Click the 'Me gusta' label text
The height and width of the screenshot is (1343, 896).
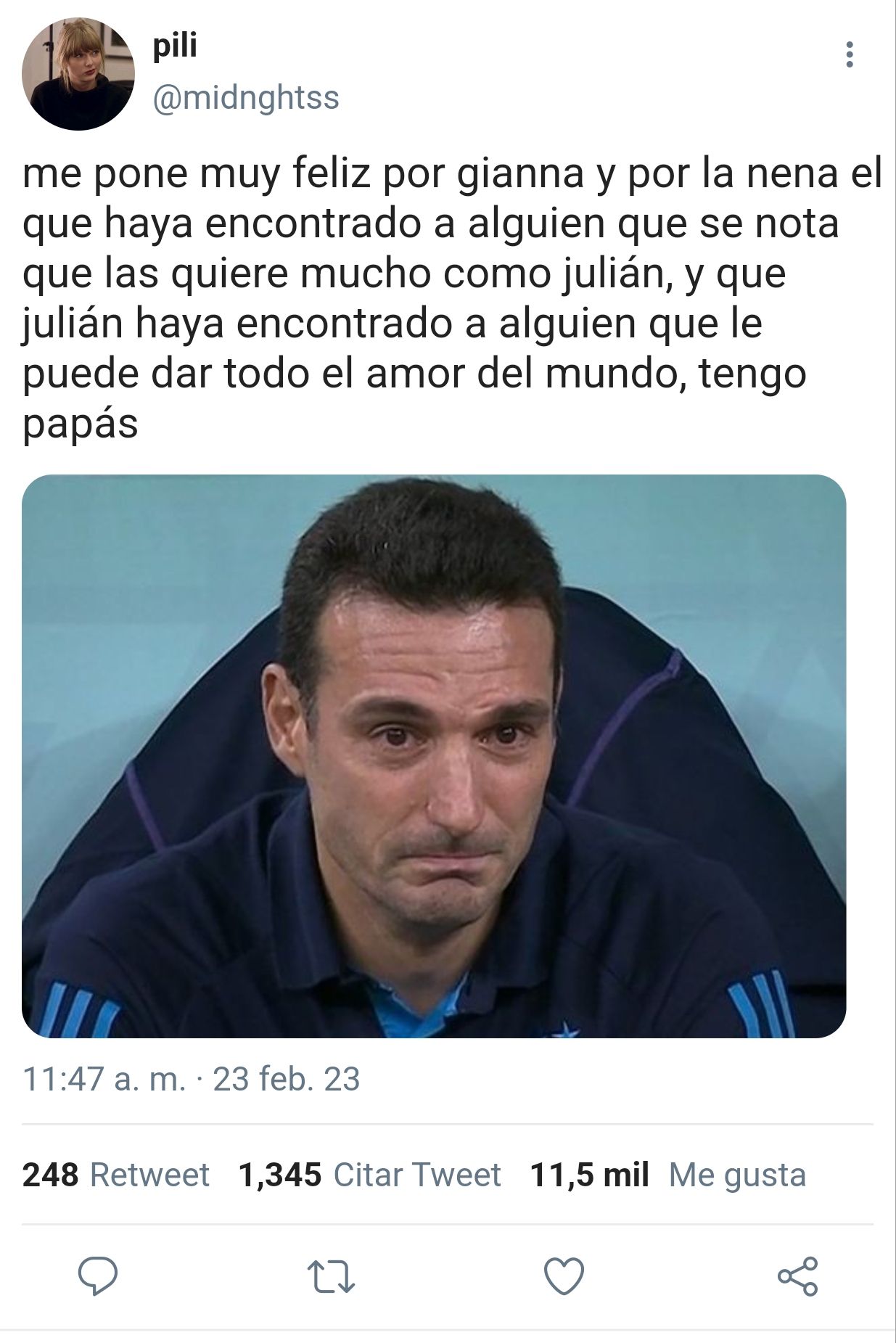pos(737,1175)
